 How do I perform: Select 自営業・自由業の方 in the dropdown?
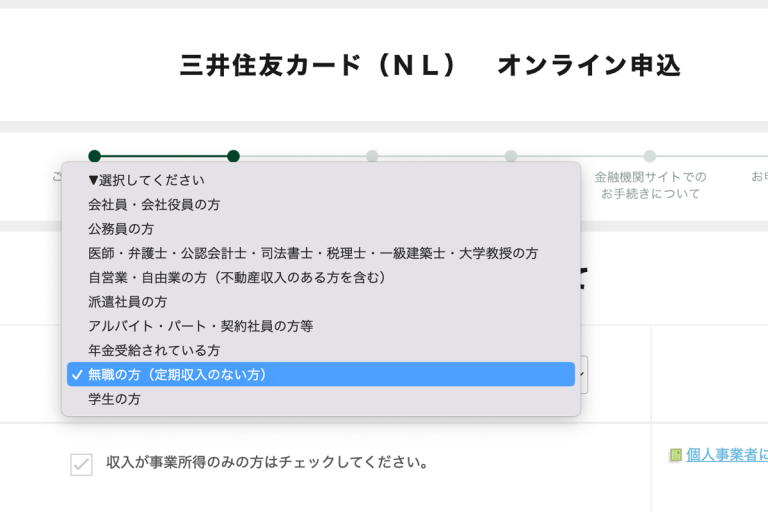237,277
